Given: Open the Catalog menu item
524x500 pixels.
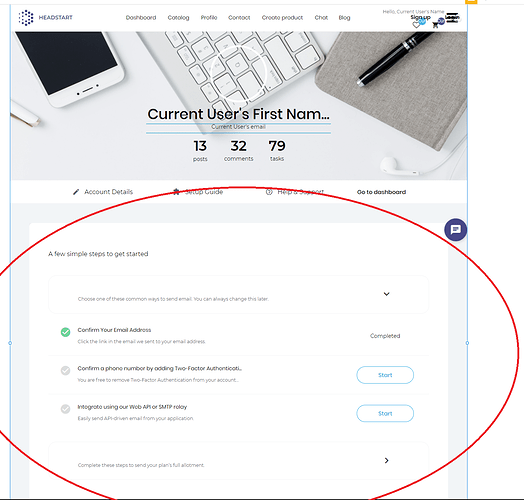Looking at the screenshot, I should coord(178,18).
